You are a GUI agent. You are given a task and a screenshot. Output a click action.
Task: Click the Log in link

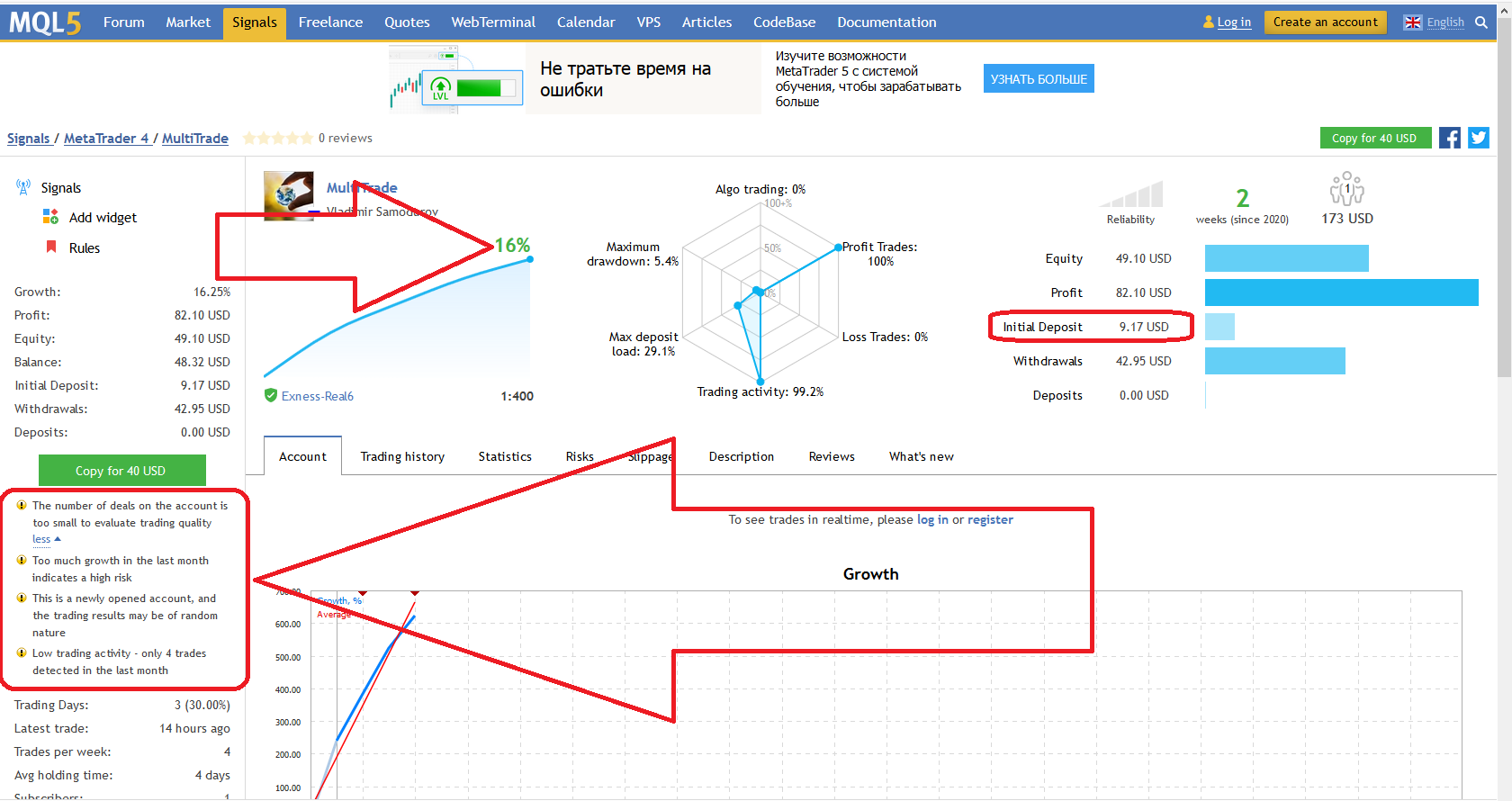pos(1234,22)
